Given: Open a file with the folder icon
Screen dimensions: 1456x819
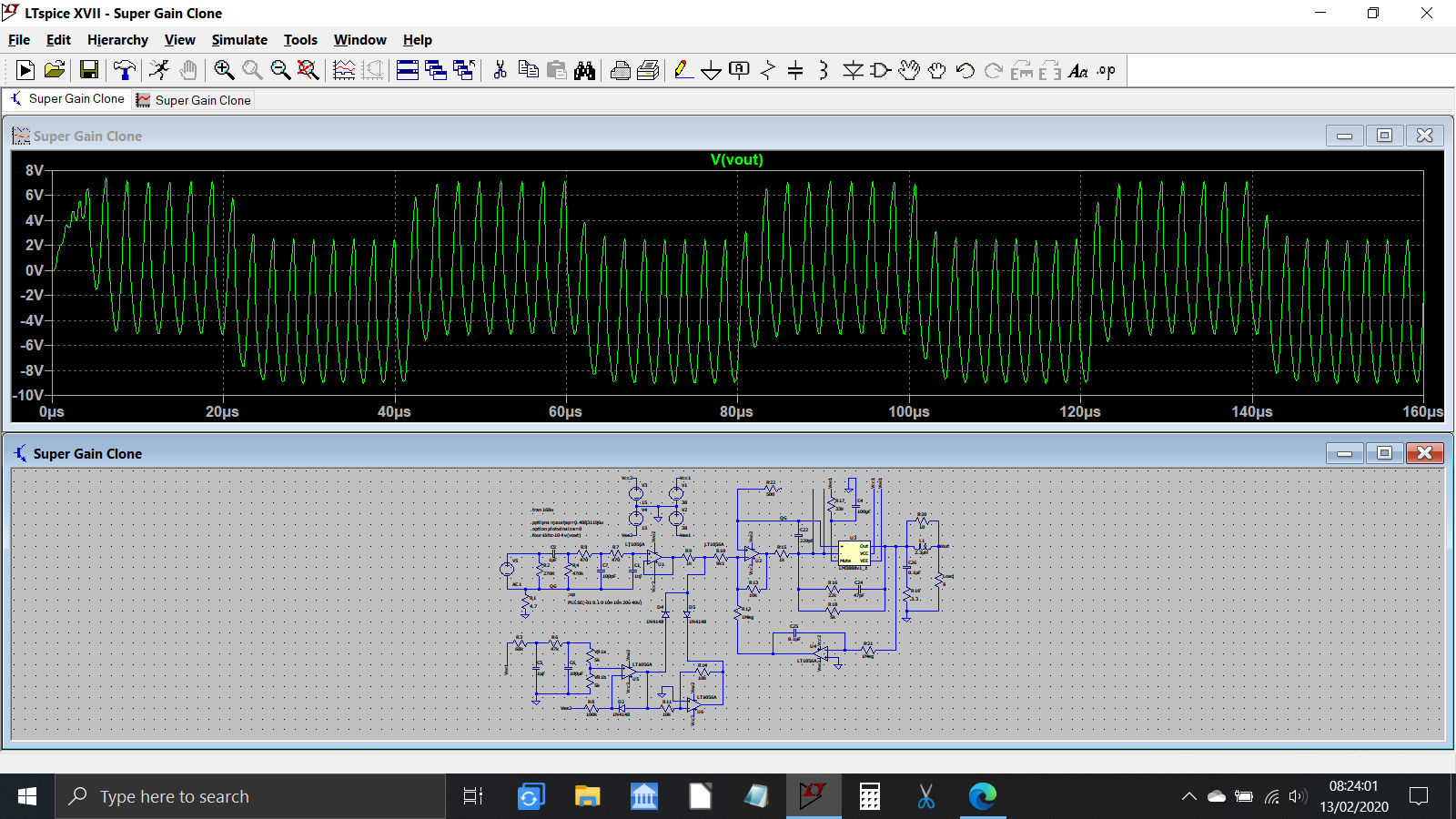Looking at the screenshot, I should tap(55, 70).
